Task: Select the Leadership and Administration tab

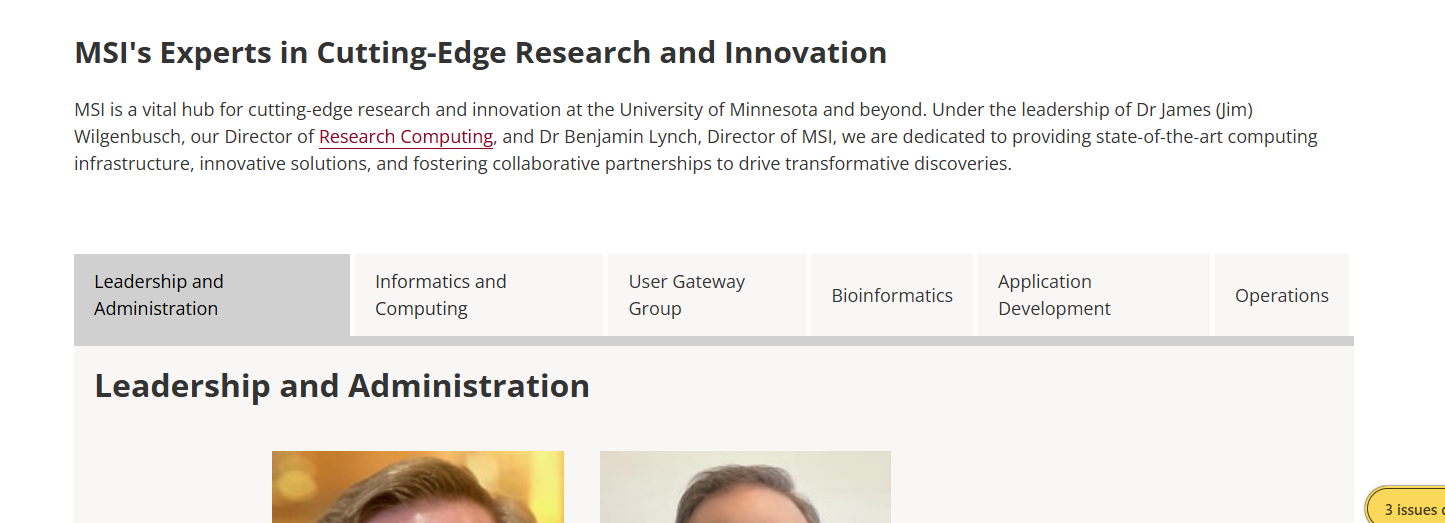Action: click(211, 295)
